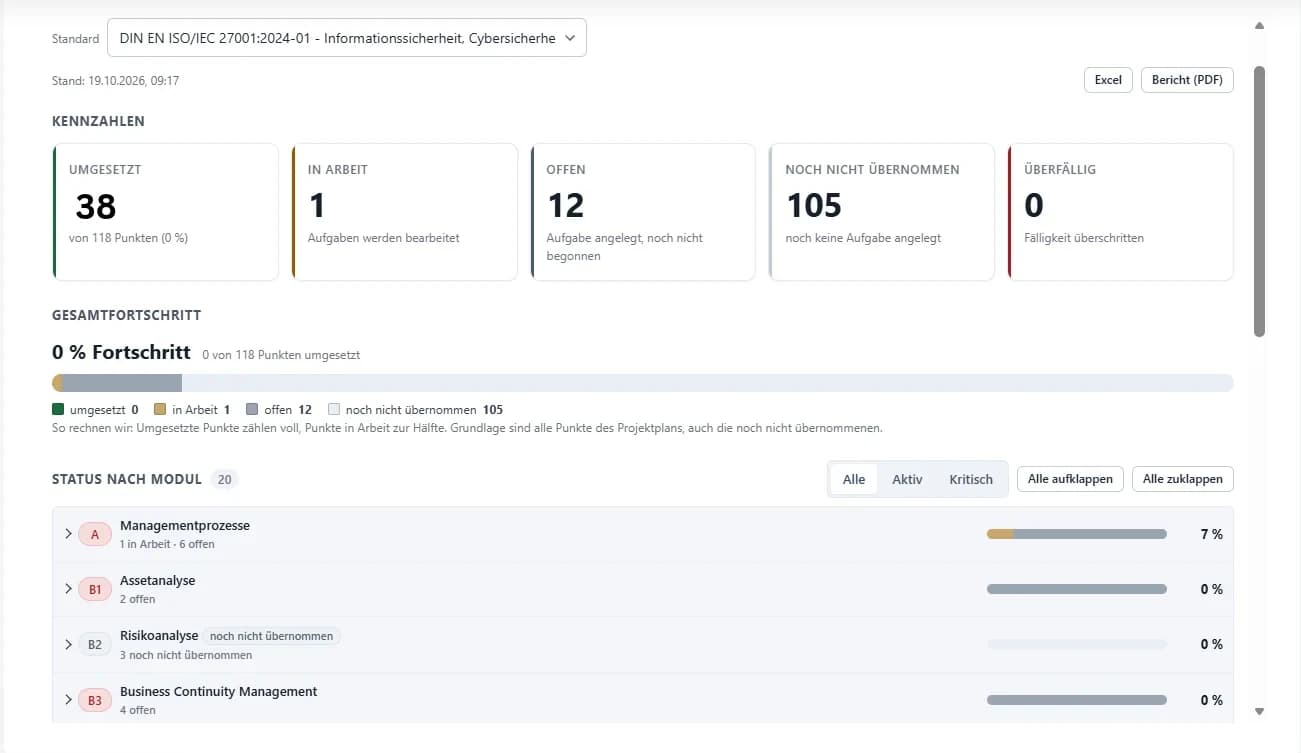
Task: Click the 7 % value for Managementprozesse
Action: click(1211, 534)
